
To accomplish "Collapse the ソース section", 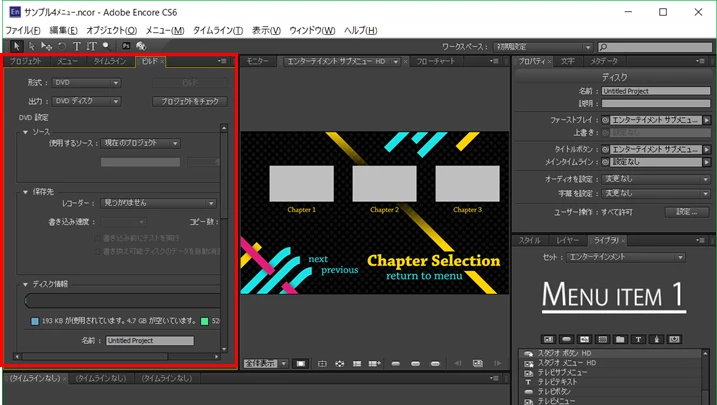I will coord(26,132).
